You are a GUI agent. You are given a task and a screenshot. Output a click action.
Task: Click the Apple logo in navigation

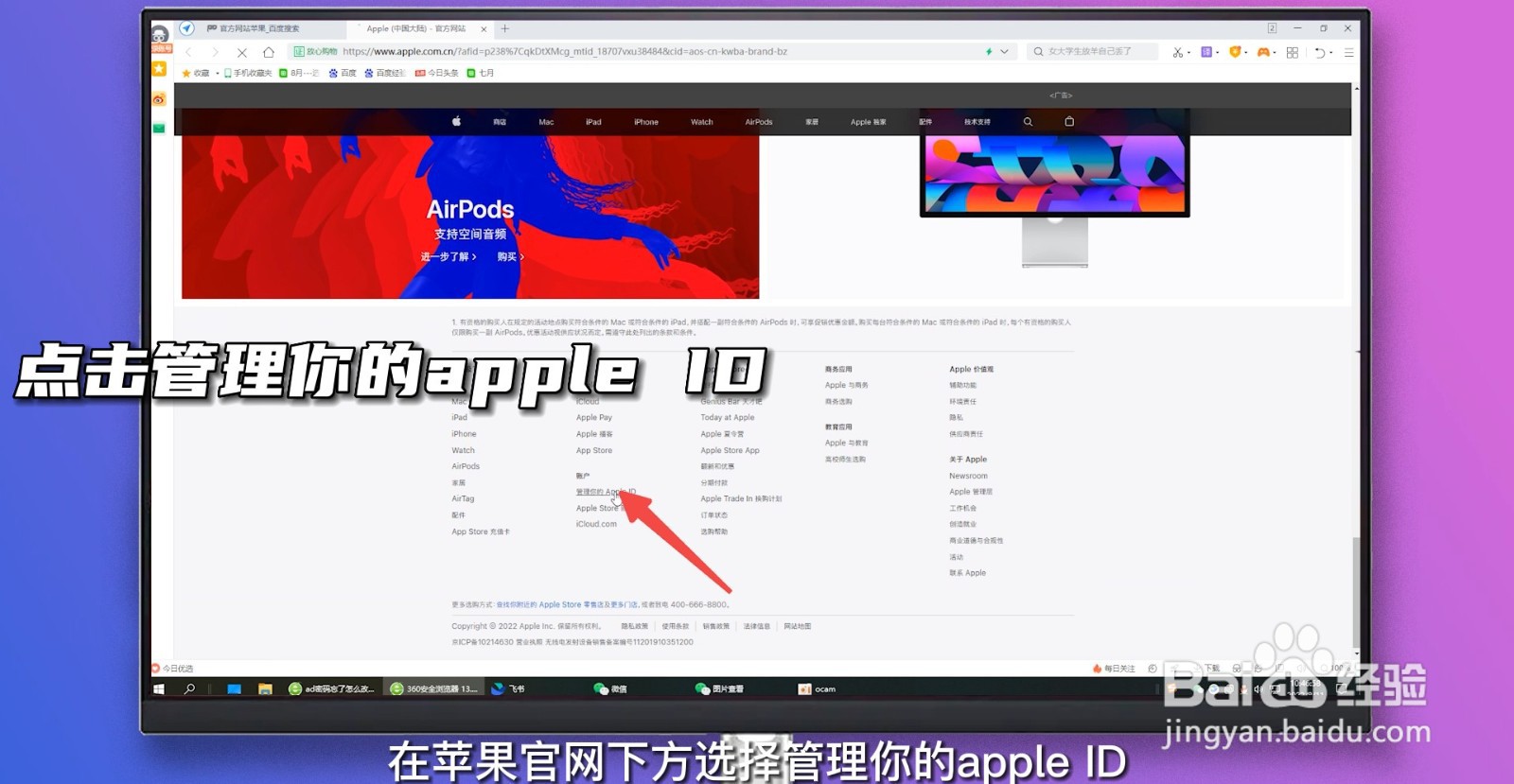[x=456, y=121]
